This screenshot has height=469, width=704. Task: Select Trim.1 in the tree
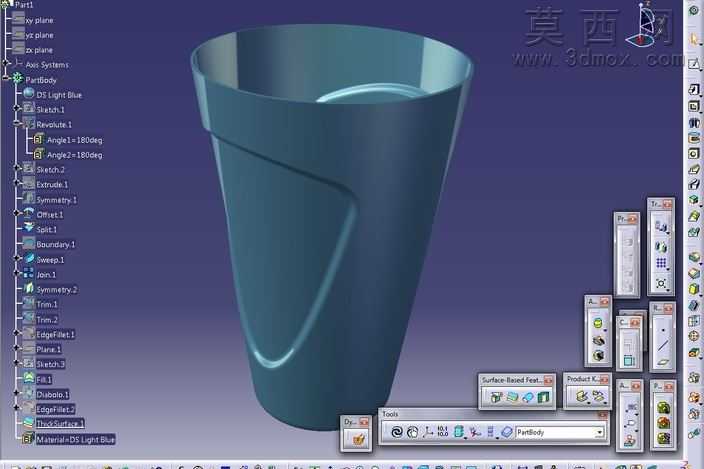[x=47, y=305]
